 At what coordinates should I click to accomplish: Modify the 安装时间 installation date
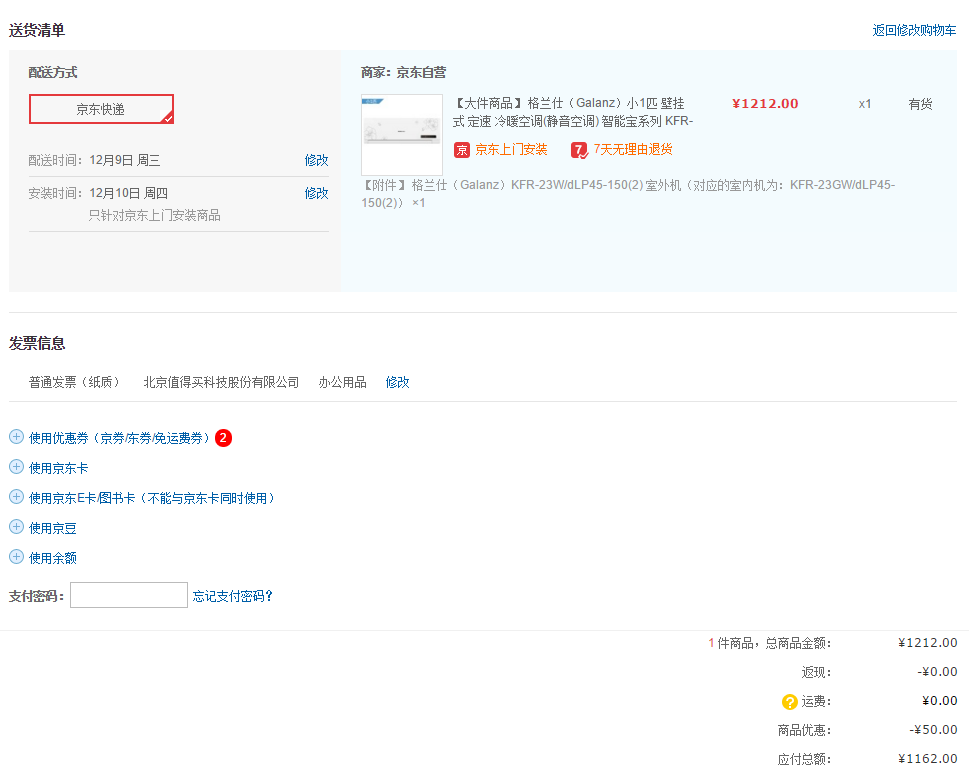click(316, 193)
